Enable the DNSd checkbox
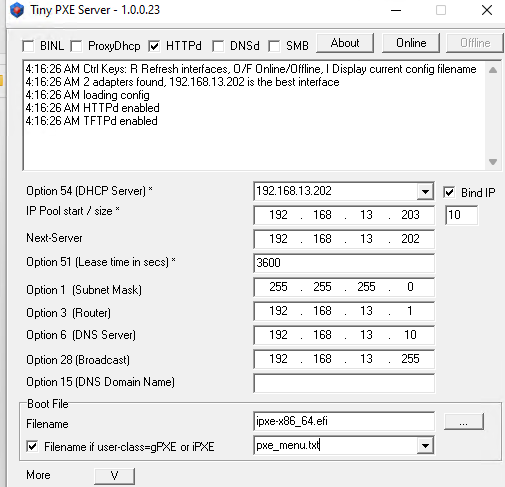 [218, 46]
